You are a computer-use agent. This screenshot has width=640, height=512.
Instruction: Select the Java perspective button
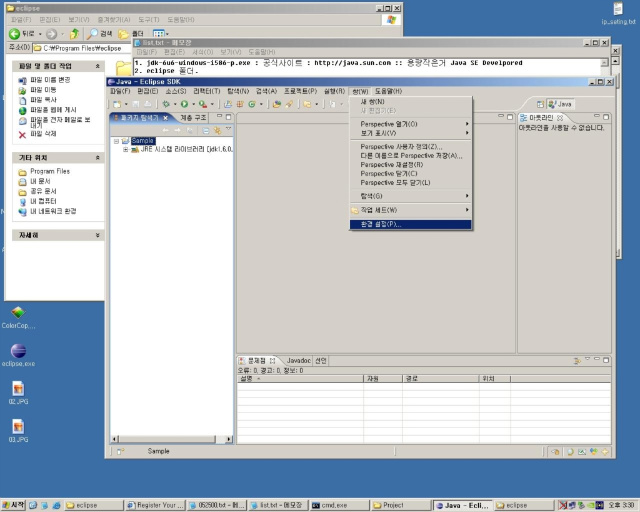560,104
